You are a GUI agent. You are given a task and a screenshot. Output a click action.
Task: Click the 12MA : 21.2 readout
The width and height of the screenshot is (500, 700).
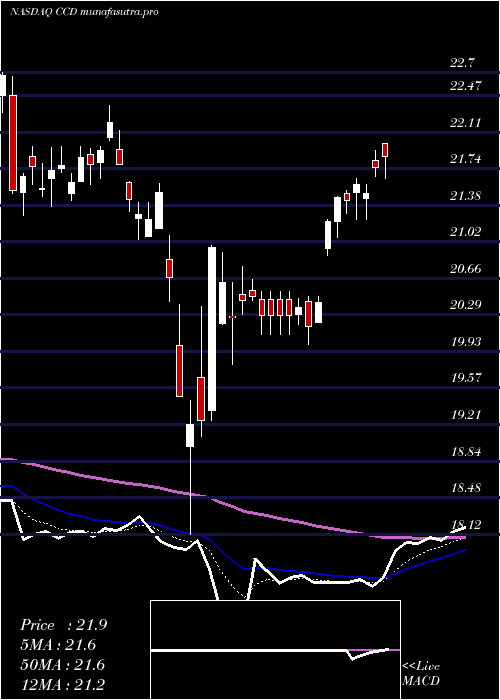click(x=62, y=684)
